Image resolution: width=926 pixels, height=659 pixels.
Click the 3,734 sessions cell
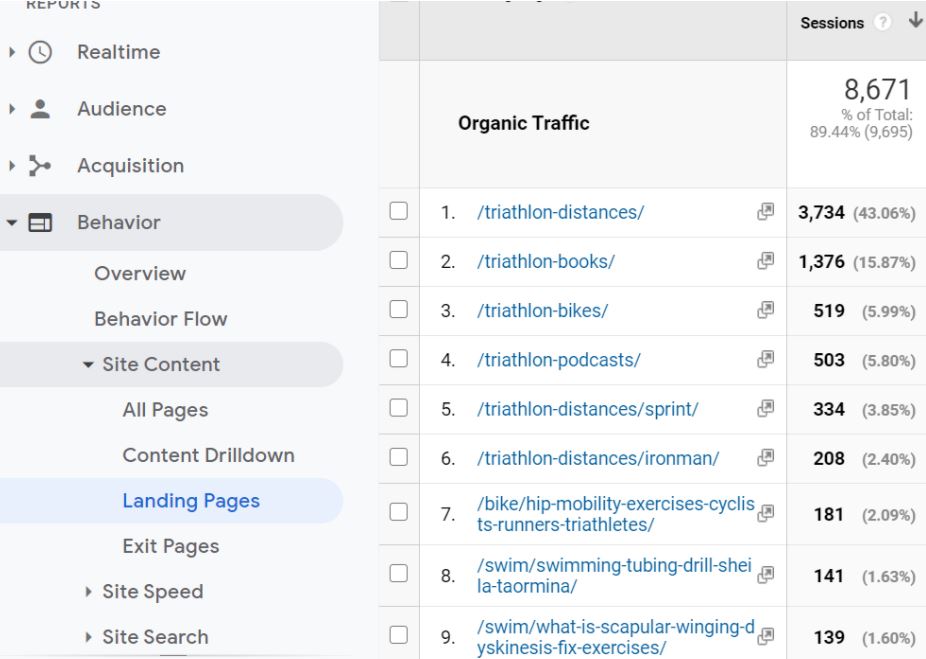tap(856, 213)
